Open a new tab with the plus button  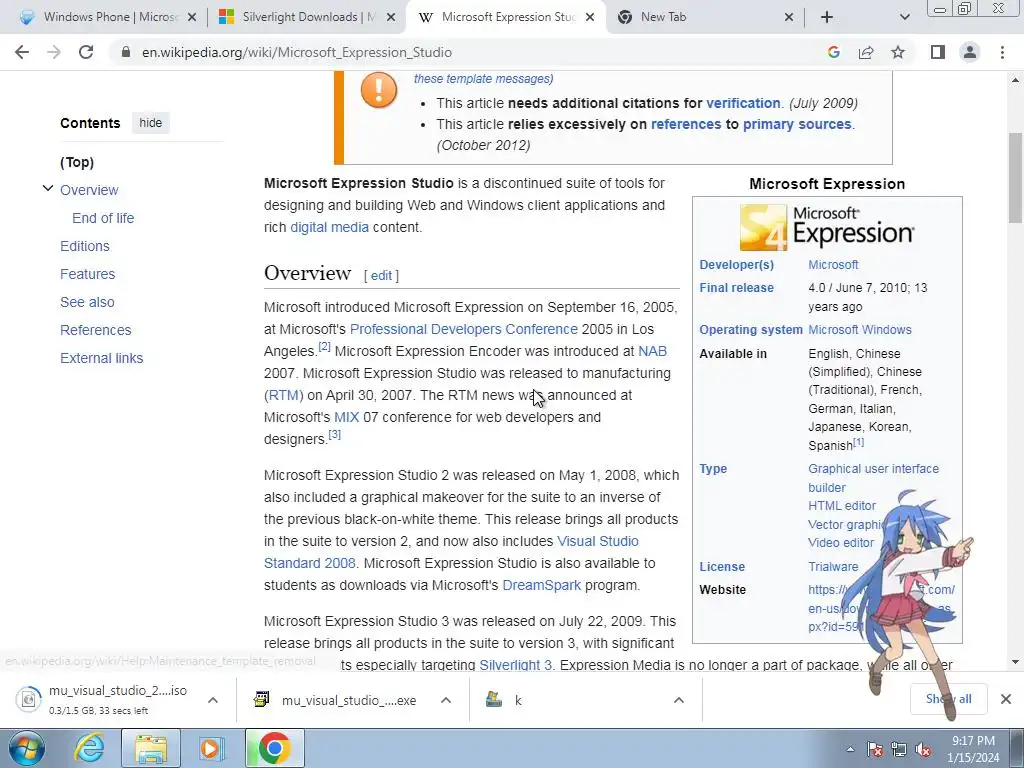(x=827, y=17)
